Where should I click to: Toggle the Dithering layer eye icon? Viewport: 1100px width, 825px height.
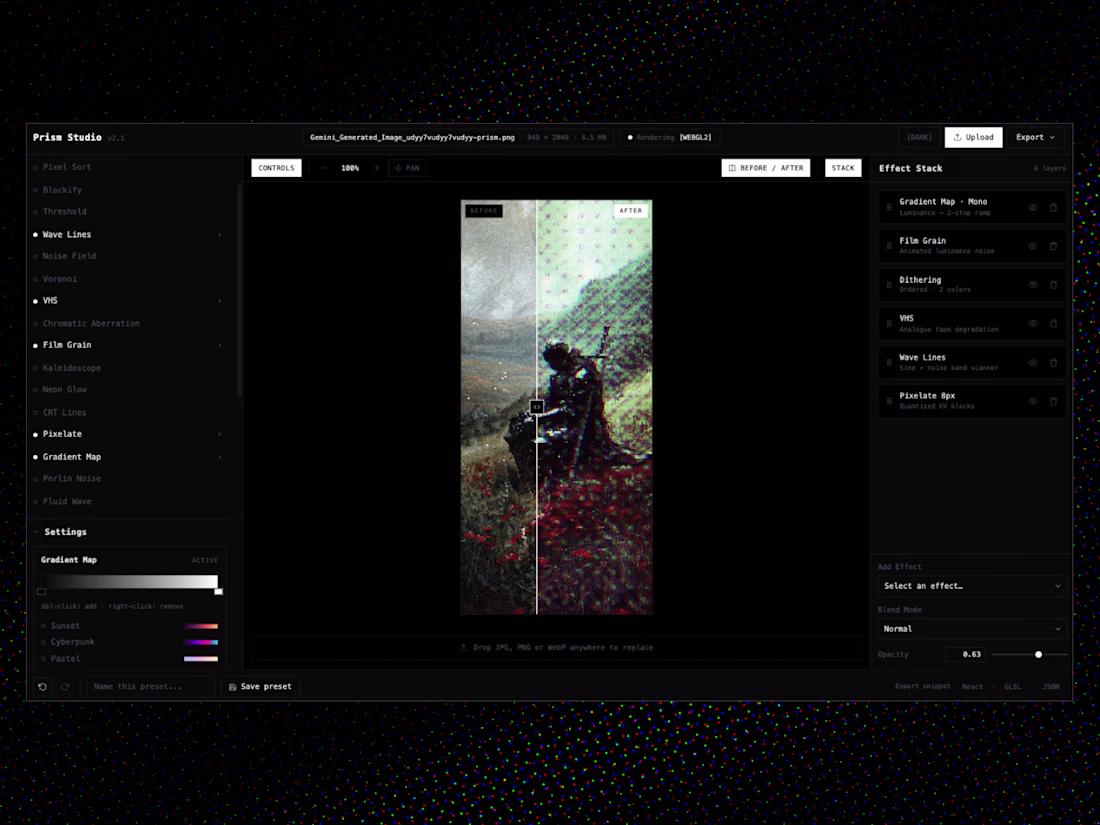1033,285
